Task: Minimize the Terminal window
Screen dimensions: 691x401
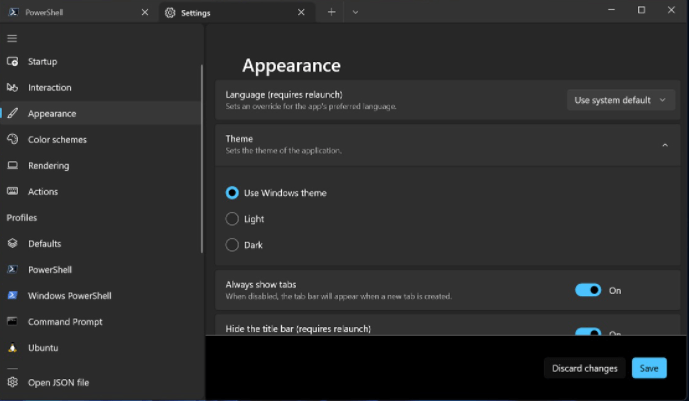Action: pos(611,10)
